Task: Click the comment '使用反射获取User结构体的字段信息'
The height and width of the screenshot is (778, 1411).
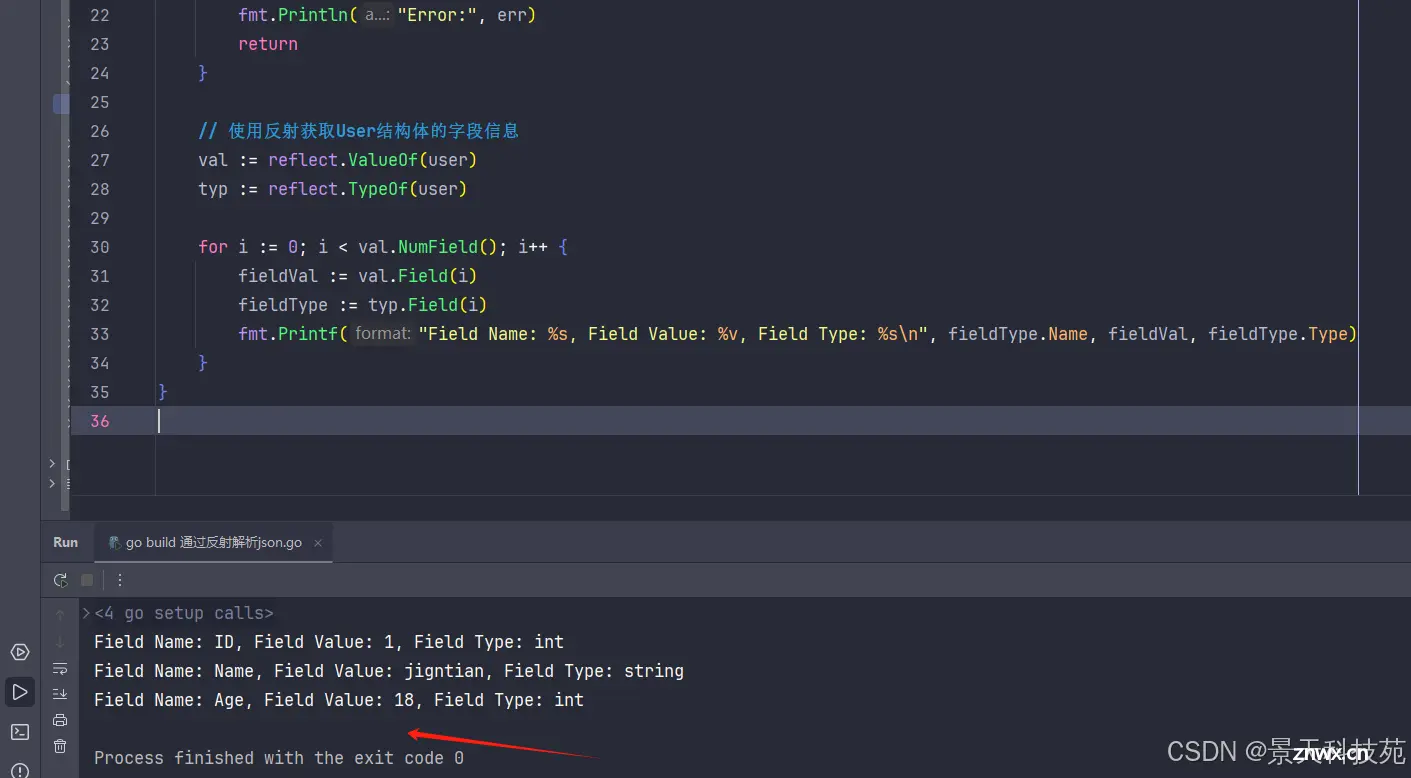Action: coord(374,131)
